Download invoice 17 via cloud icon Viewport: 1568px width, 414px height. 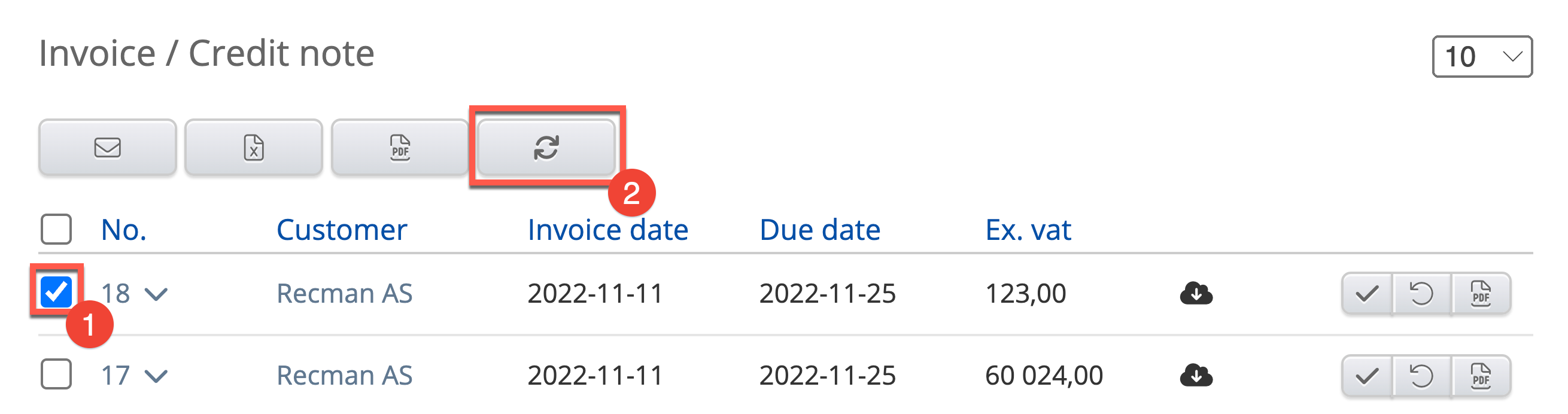coord(1196,375)
